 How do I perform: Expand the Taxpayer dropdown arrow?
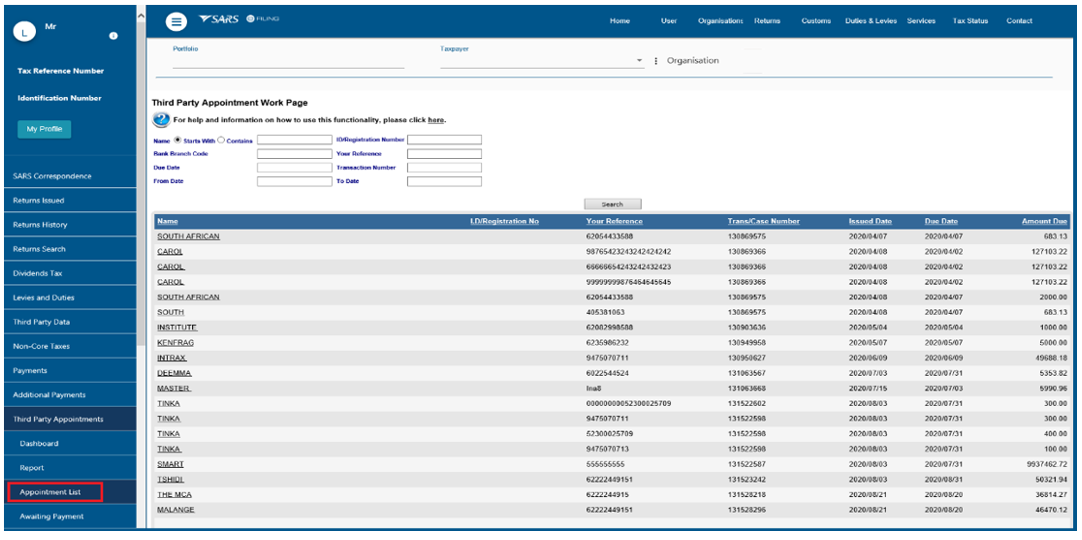point(640,61)
